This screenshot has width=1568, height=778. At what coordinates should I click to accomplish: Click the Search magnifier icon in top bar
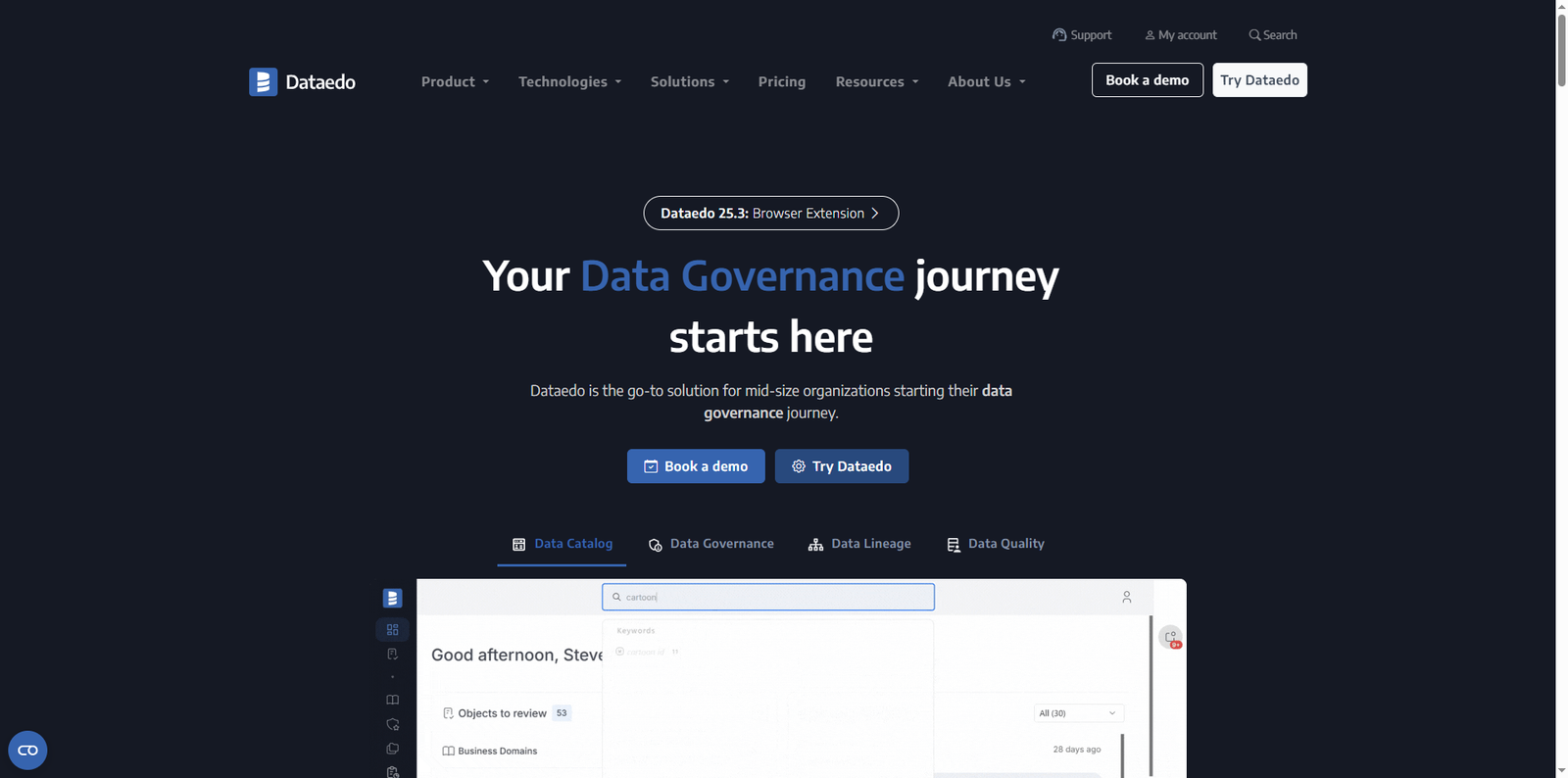coord(1254,35)
